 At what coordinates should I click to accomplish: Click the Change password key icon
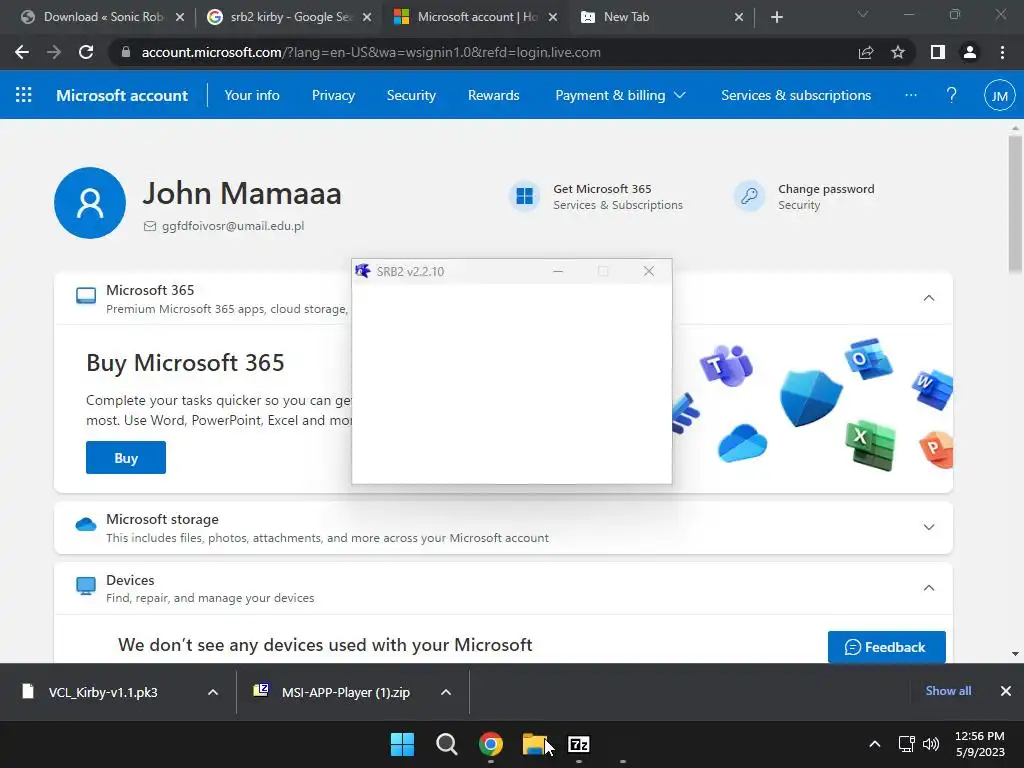pos(750,196)
